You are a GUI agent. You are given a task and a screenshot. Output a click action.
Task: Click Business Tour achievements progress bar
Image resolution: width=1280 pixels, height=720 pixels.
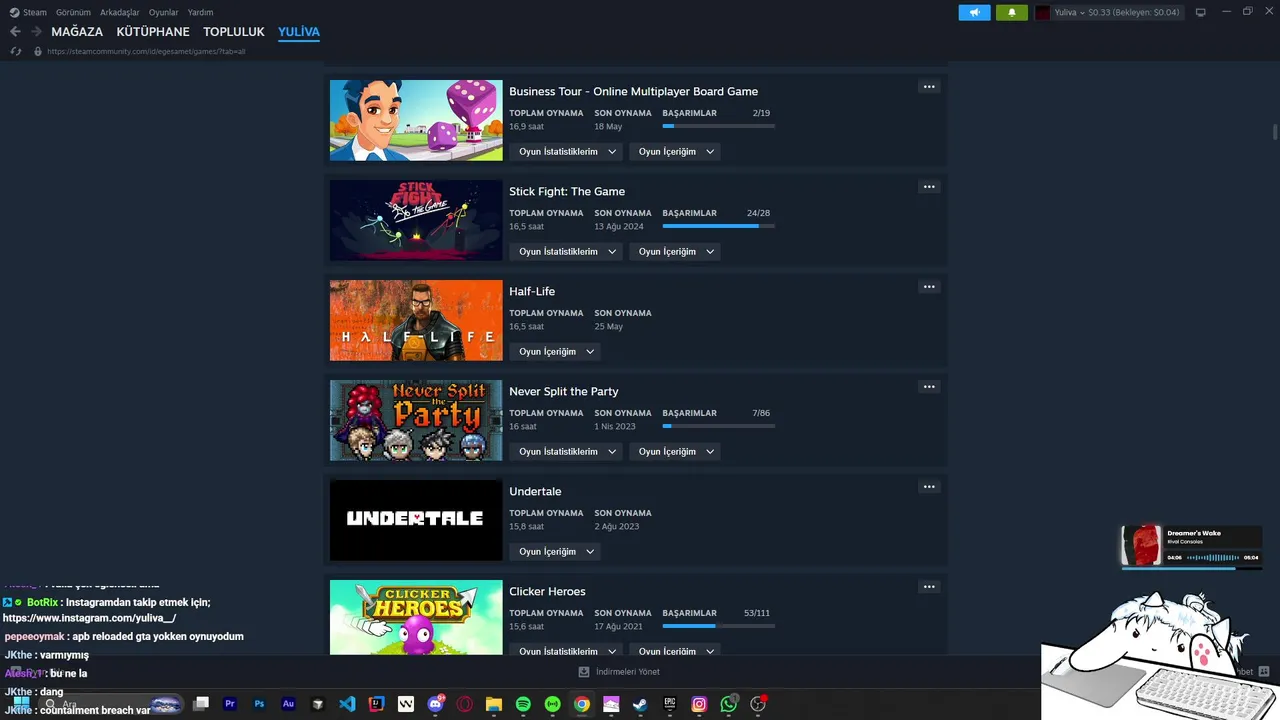(719, 126)
